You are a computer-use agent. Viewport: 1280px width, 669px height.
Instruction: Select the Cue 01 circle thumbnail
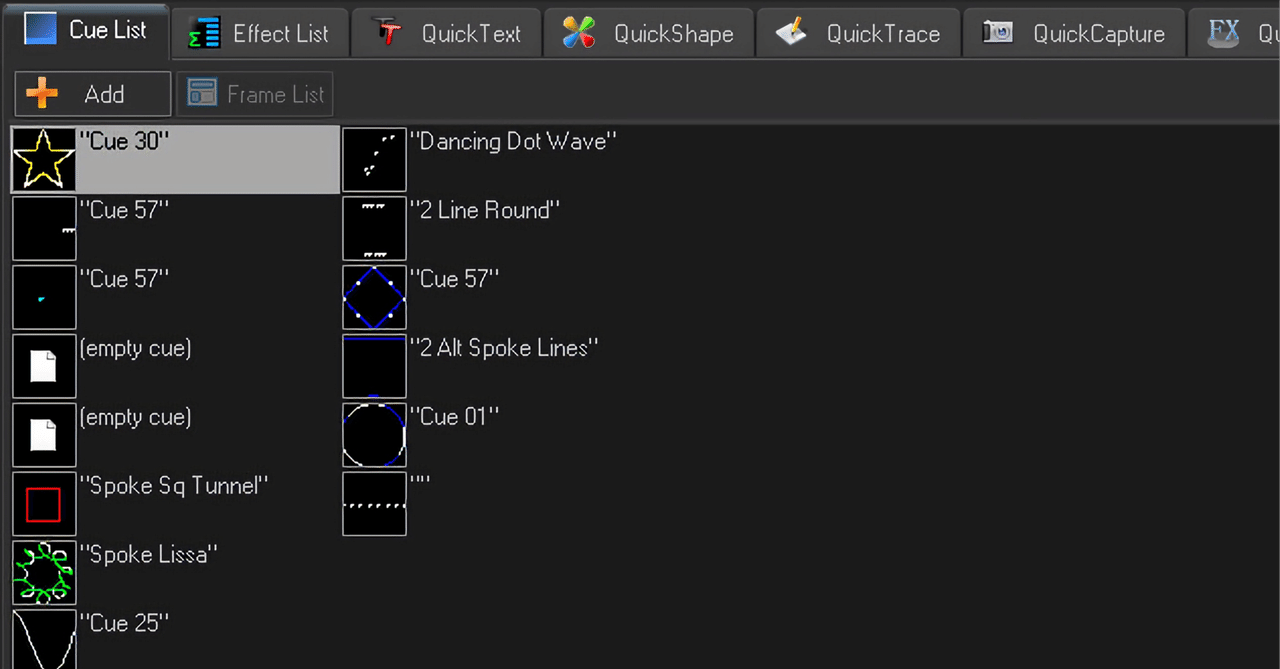(x=374, y=434)
